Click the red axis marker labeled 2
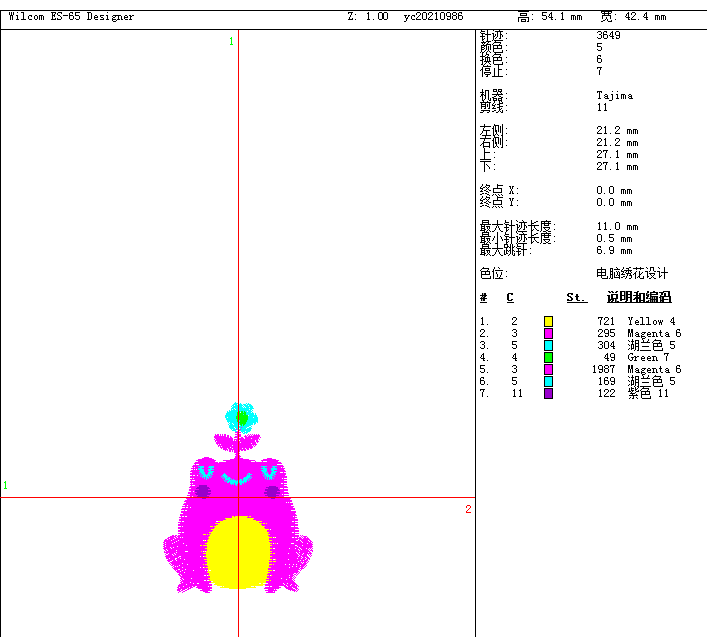The height and width of the screenshot is (637, 707). tap(468, 510)
